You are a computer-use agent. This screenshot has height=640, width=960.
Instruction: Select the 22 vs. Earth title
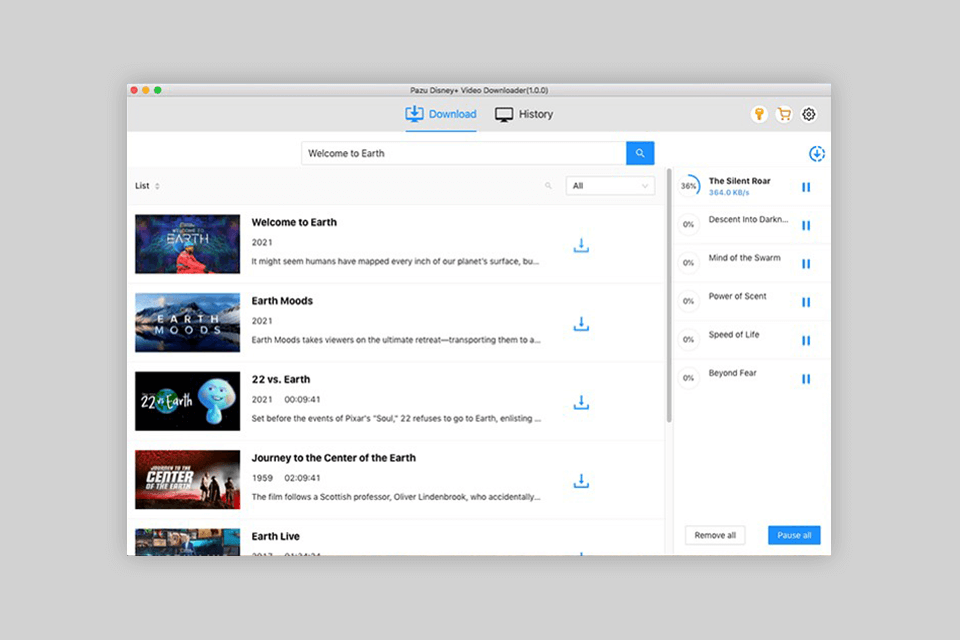pyautogui.click(x=281, y=379)
